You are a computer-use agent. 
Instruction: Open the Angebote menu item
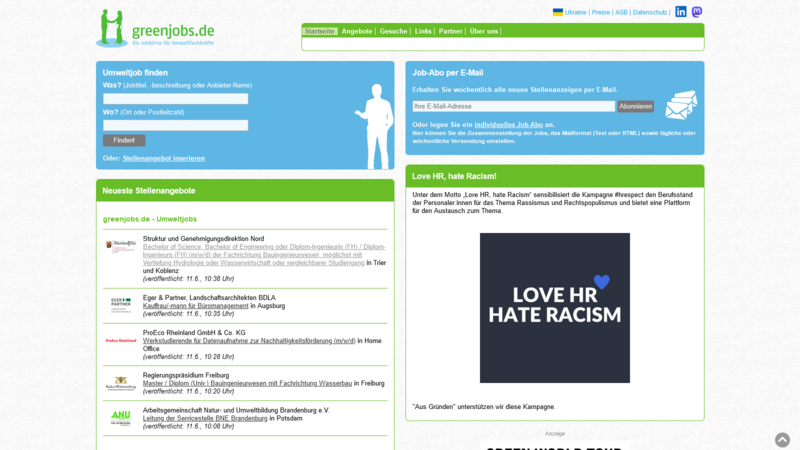click(x=357, y=31)
